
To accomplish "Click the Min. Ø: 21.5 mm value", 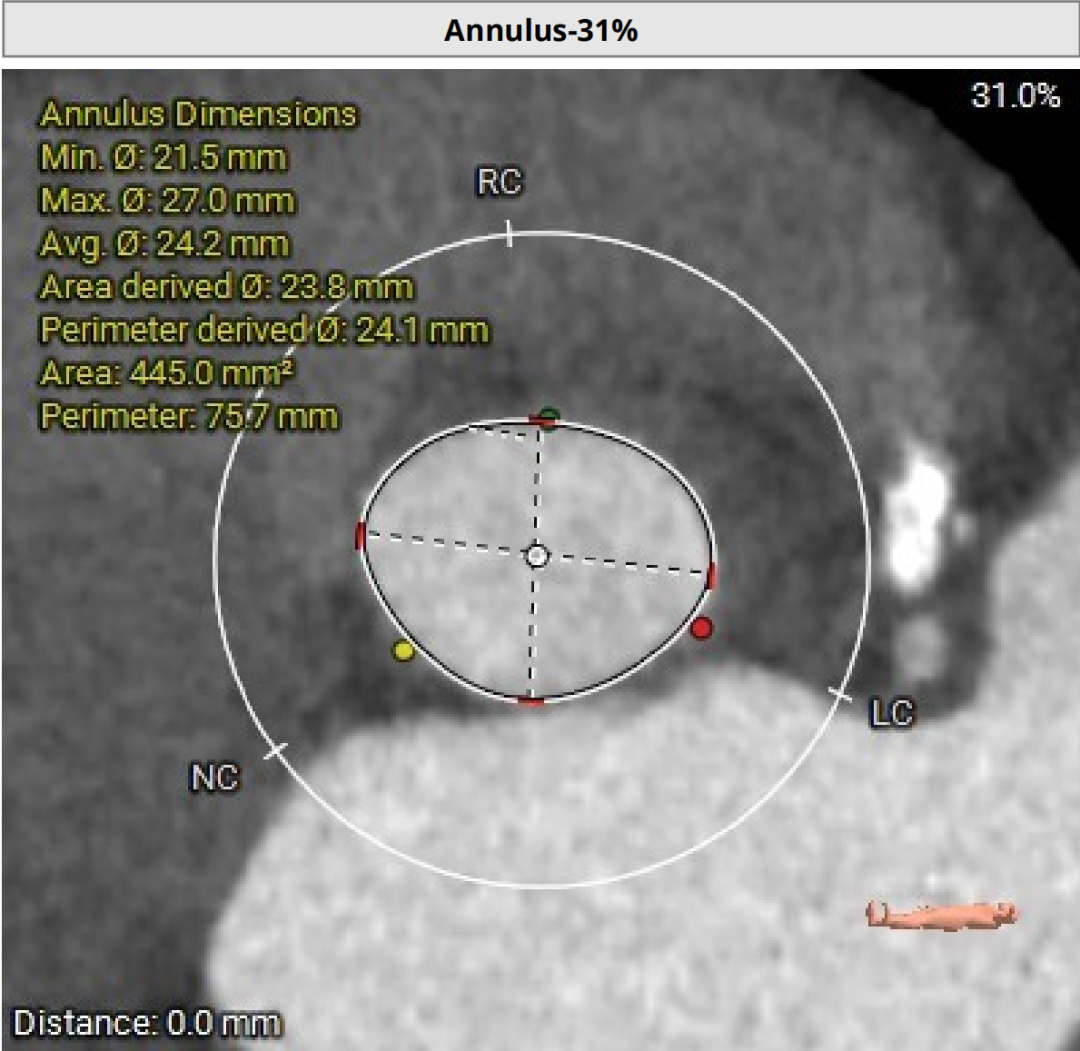I will pos(163,158).
